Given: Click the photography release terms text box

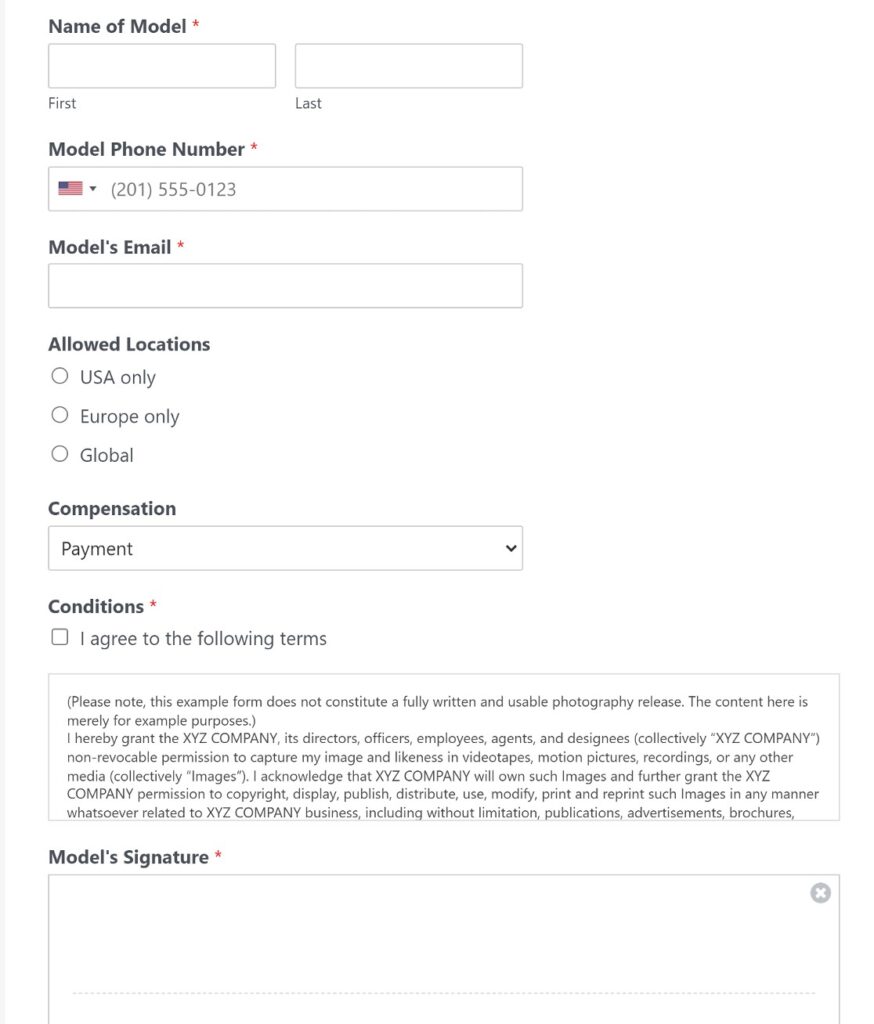Looking at the screenshot, I should (440, 745).
